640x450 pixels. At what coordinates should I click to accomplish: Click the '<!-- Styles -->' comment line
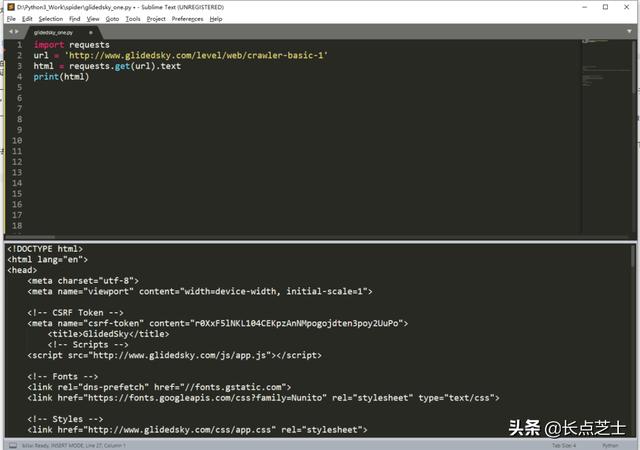click(65, 419)
